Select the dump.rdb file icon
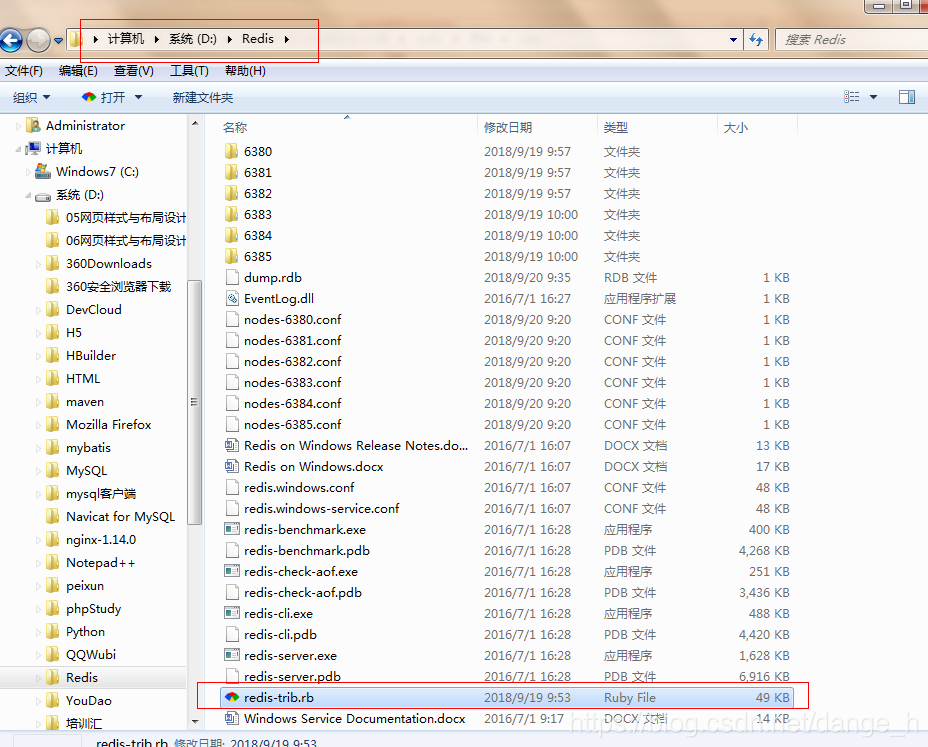This screenshot has height=747, width=928. click(x=232, y=277)
